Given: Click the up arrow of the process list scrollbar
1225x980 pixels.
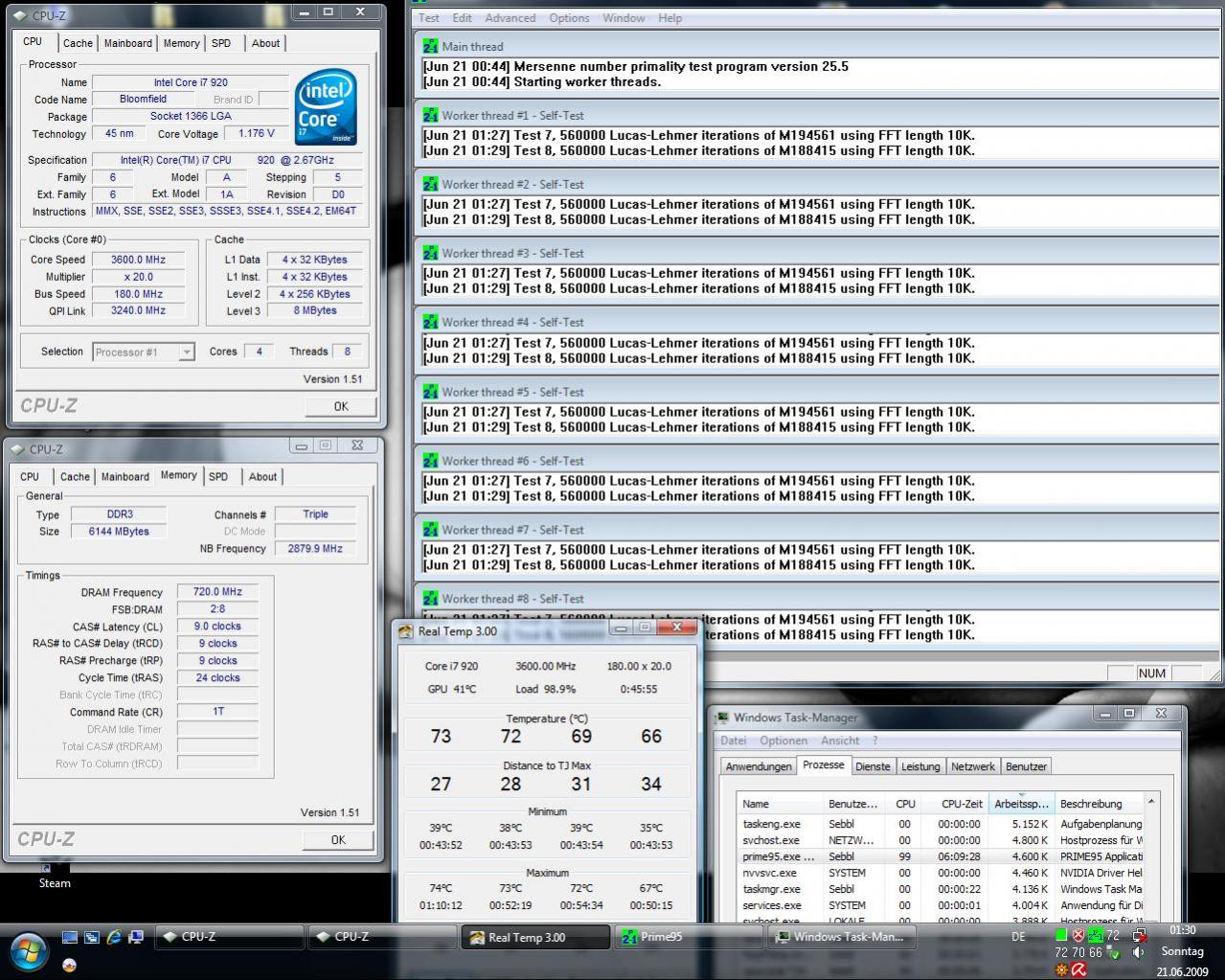Looking at the screenshot, I should pyautogui.click(x=1151, y=802).
